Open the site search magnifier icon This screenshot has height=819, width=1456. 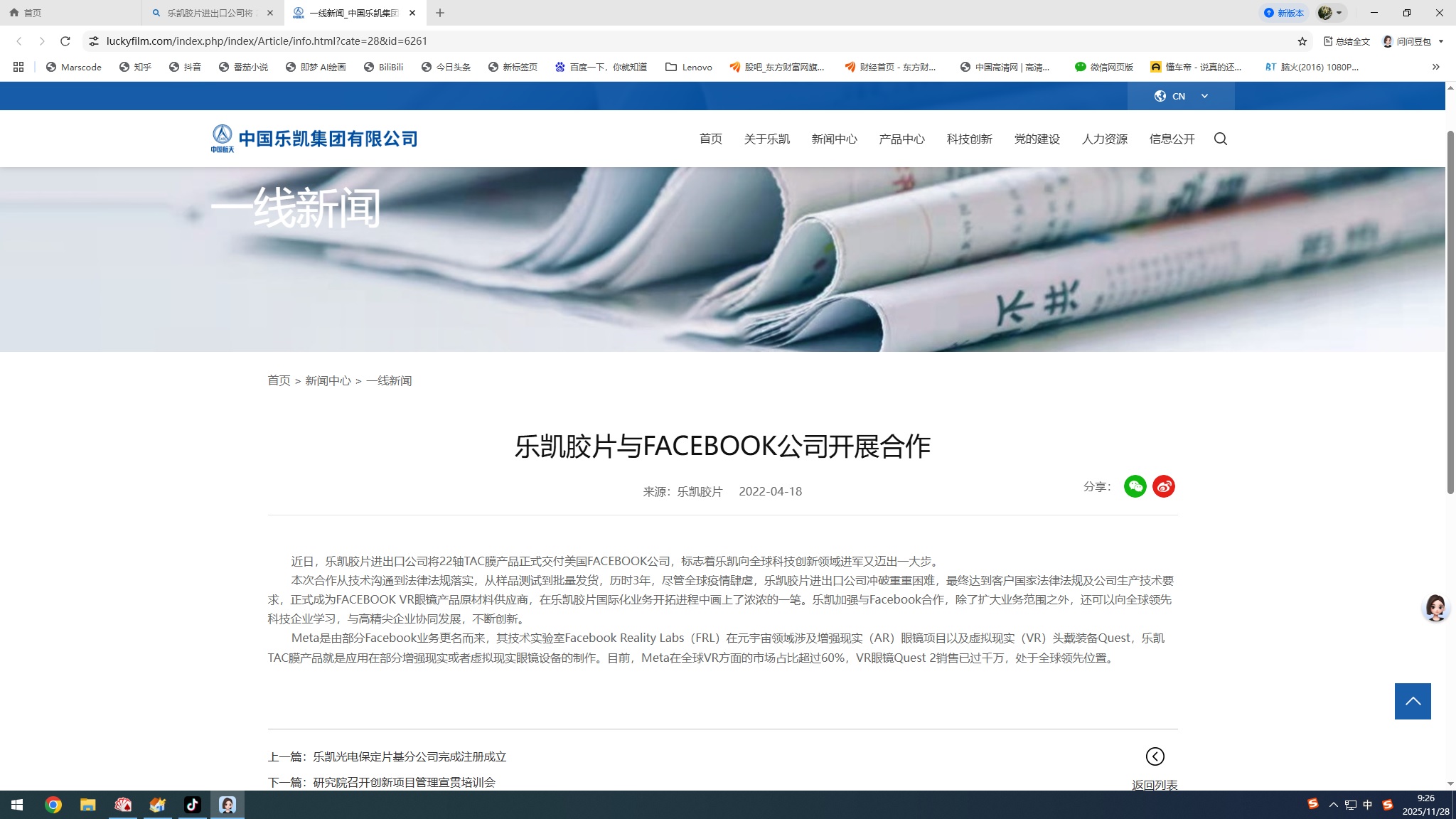1221,139
